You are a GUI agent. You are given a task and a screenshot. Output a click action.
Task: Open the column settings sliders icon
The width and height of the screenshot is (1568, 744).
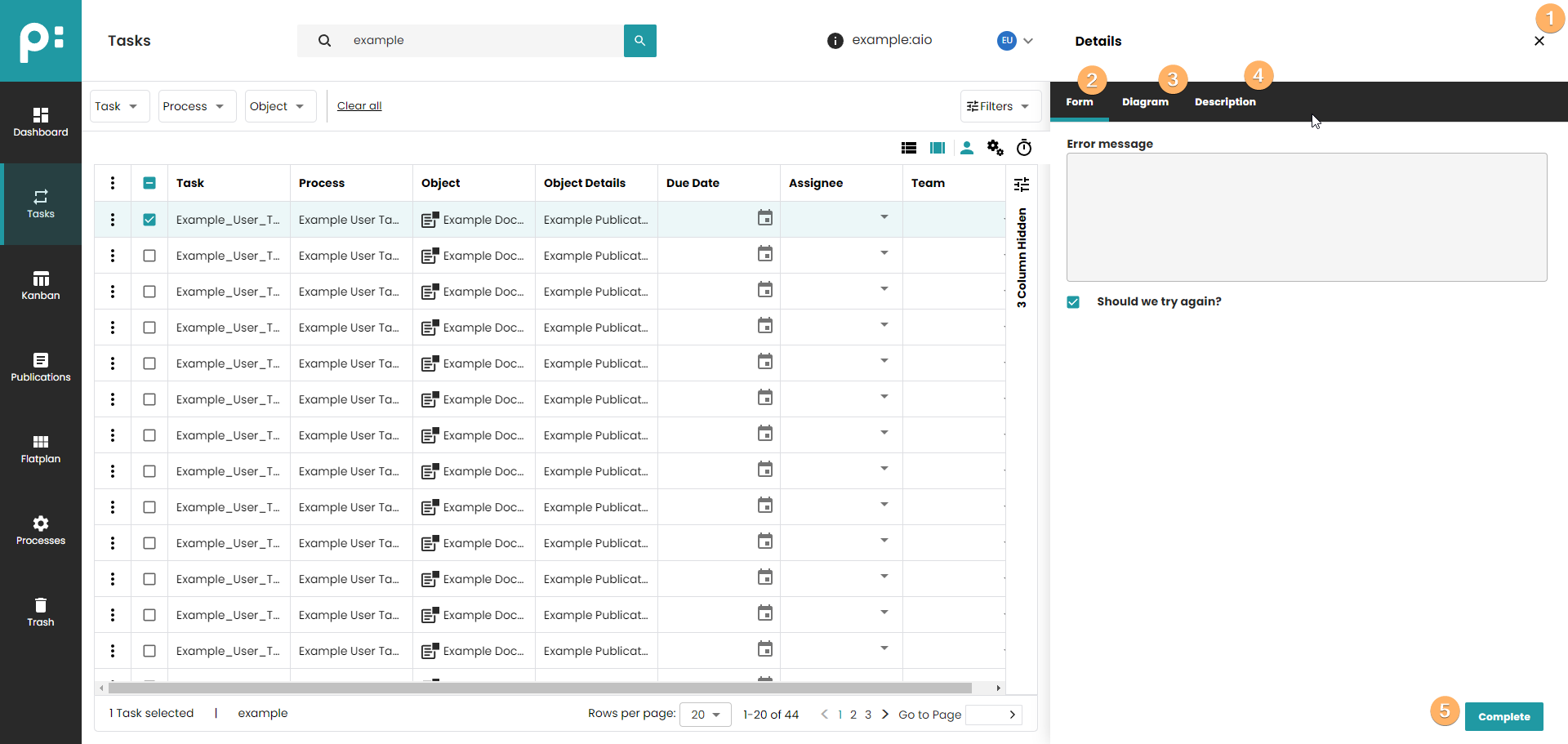[1021, 185]
